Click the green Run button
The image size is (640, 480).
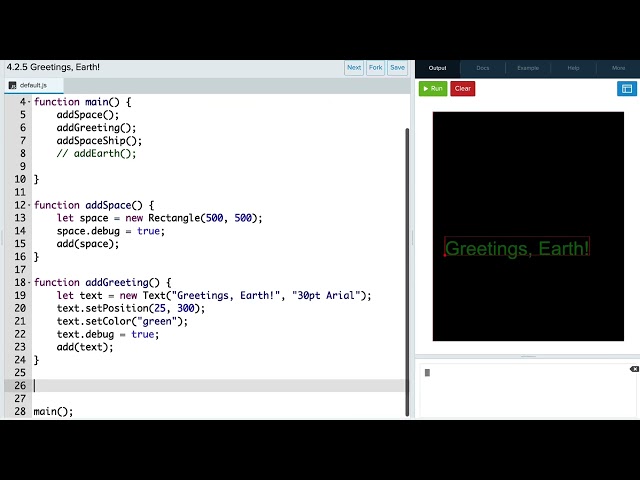[x=433, y=89]
